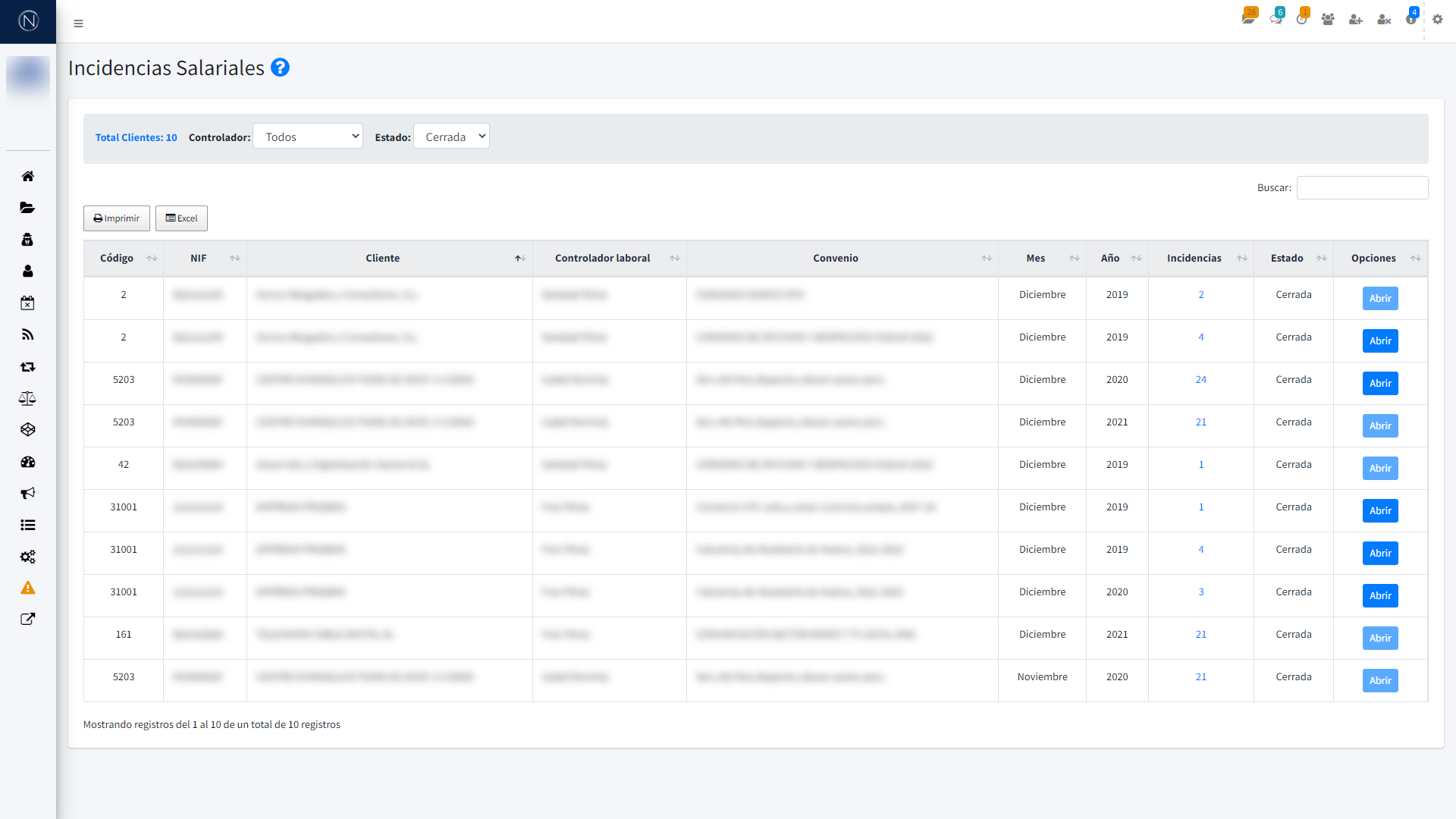Viewport: 1456px width, 819px height.
Task: Open the Estado dropdown showing Cerrada
Action: click(451, 136)
